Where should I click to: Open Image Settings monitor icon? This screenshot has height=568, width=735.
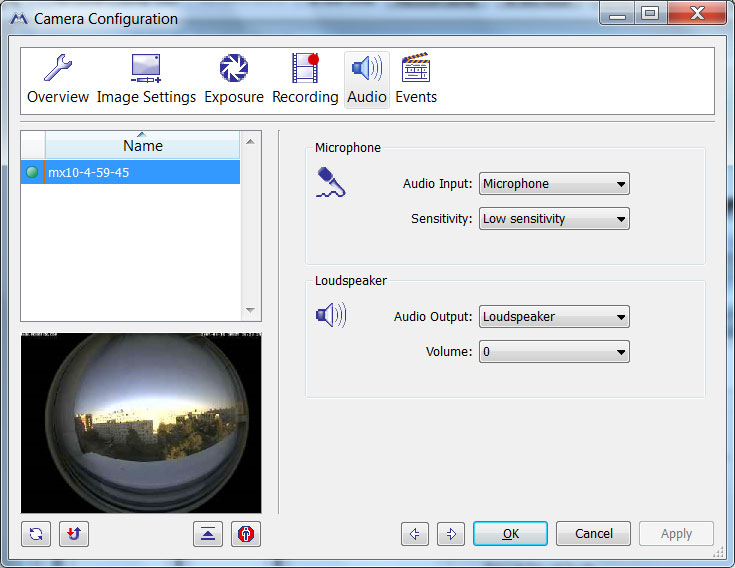click(x=146, y=69)
